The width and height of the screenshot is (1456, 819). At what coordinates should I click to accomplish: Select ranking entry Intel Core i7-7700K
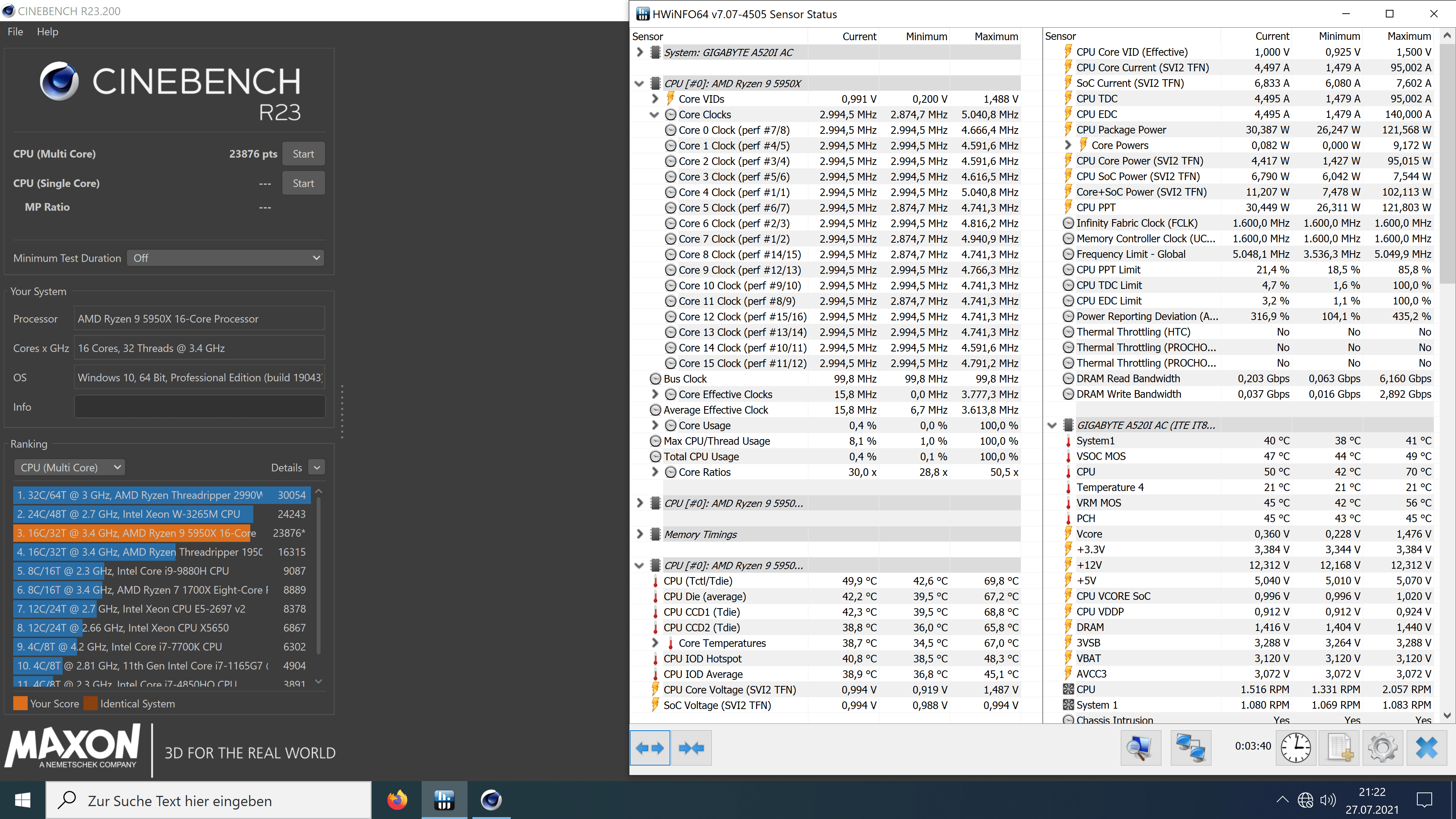pyautogui.click(x=162, y=646)
